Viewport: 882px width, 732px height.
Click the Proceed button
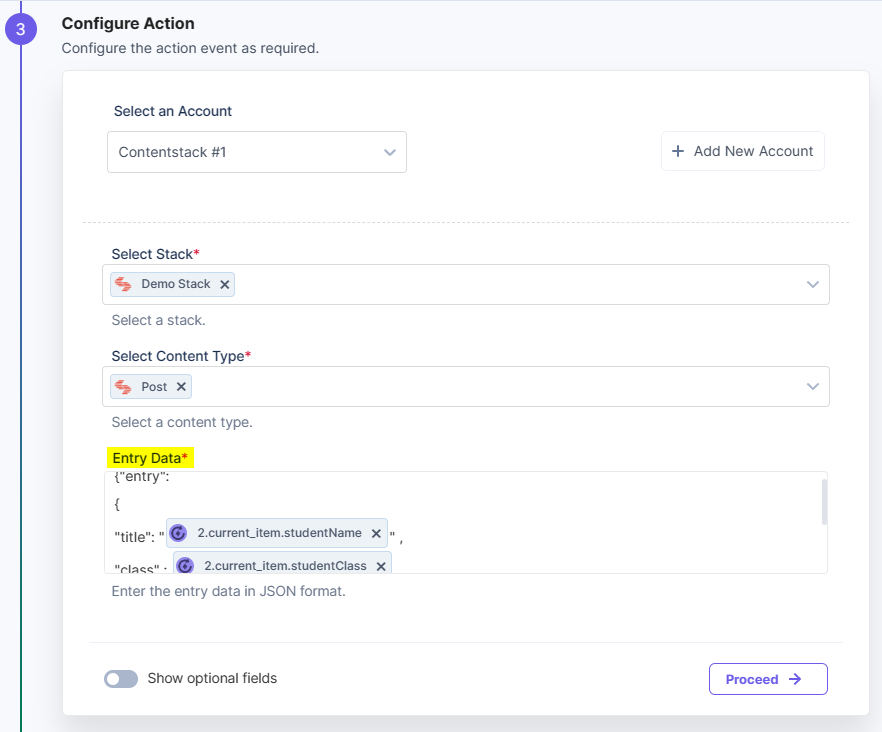768,679
